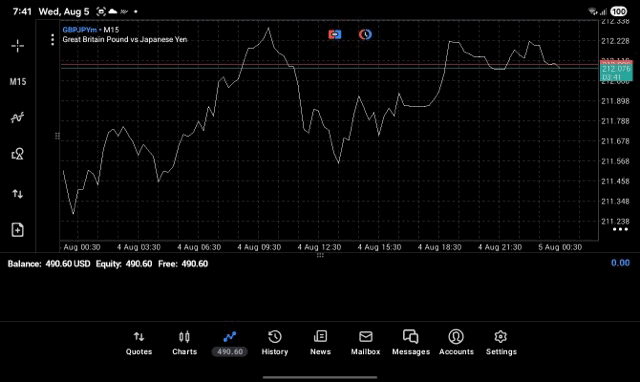Open the Messages tab
This screenshot has width=640, height=382.
411,343
